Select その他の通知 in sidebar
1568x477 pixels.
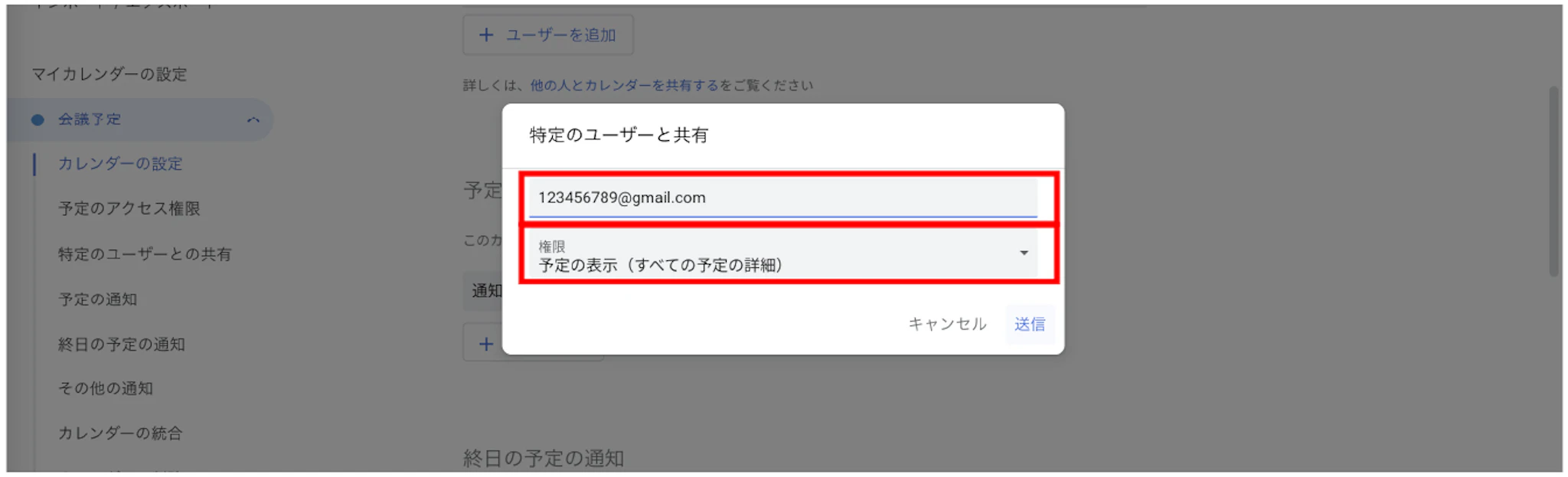click(x=106, y=388)
